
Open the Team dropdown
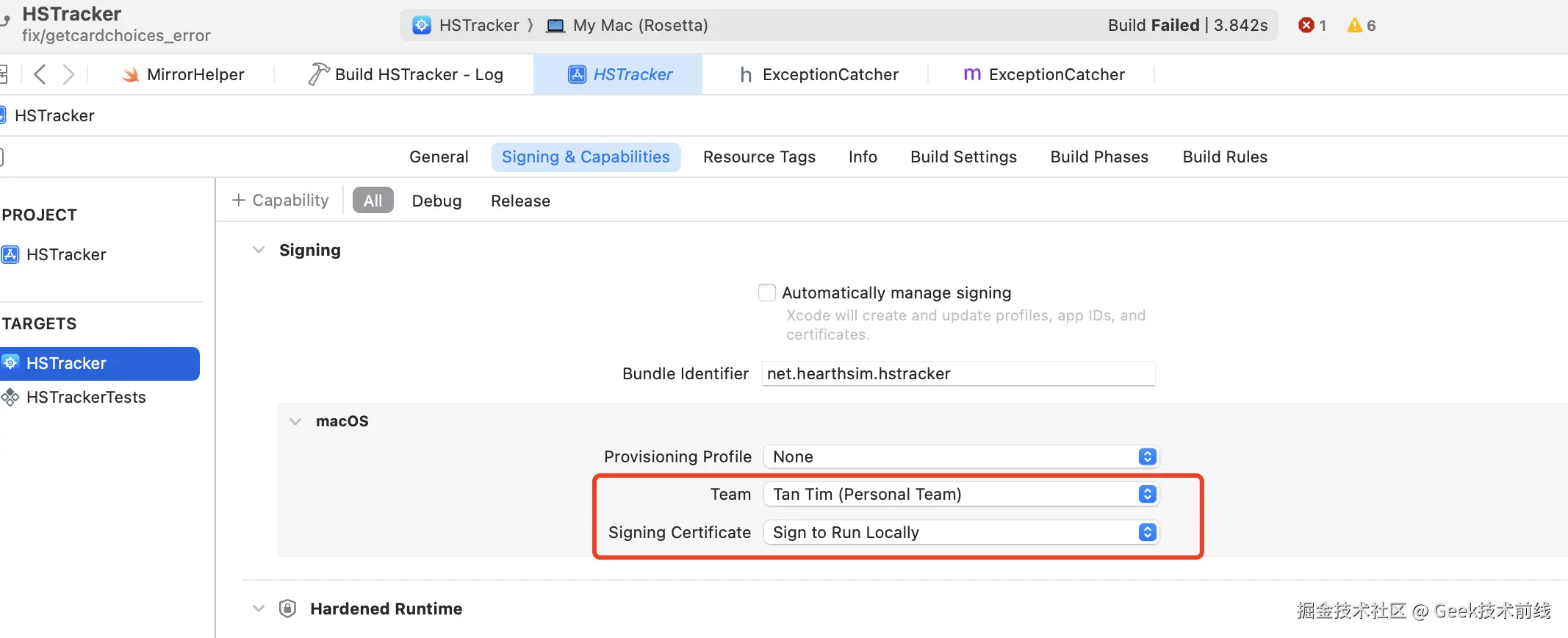tap(961, 494)
